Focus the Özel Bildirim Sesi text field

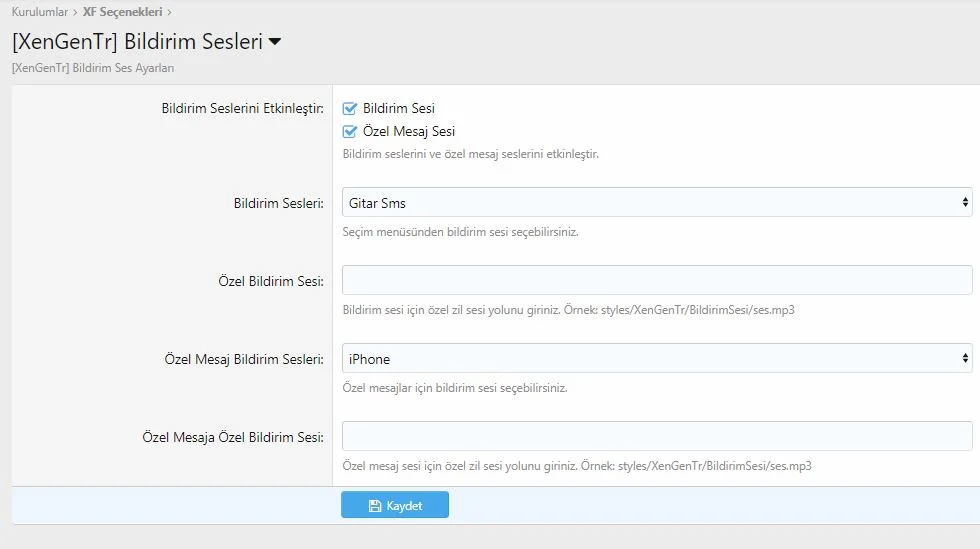pos(656,280)
